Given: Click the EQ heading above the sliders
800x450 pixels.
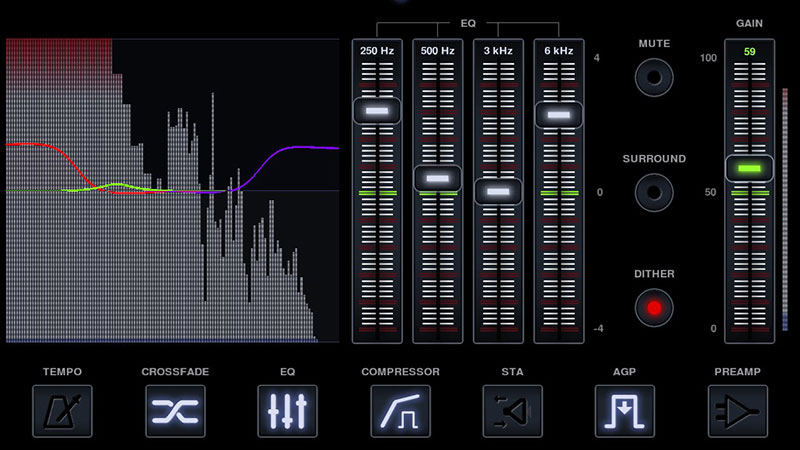Looking at the screenshot, I should click(x=468, y=23).
